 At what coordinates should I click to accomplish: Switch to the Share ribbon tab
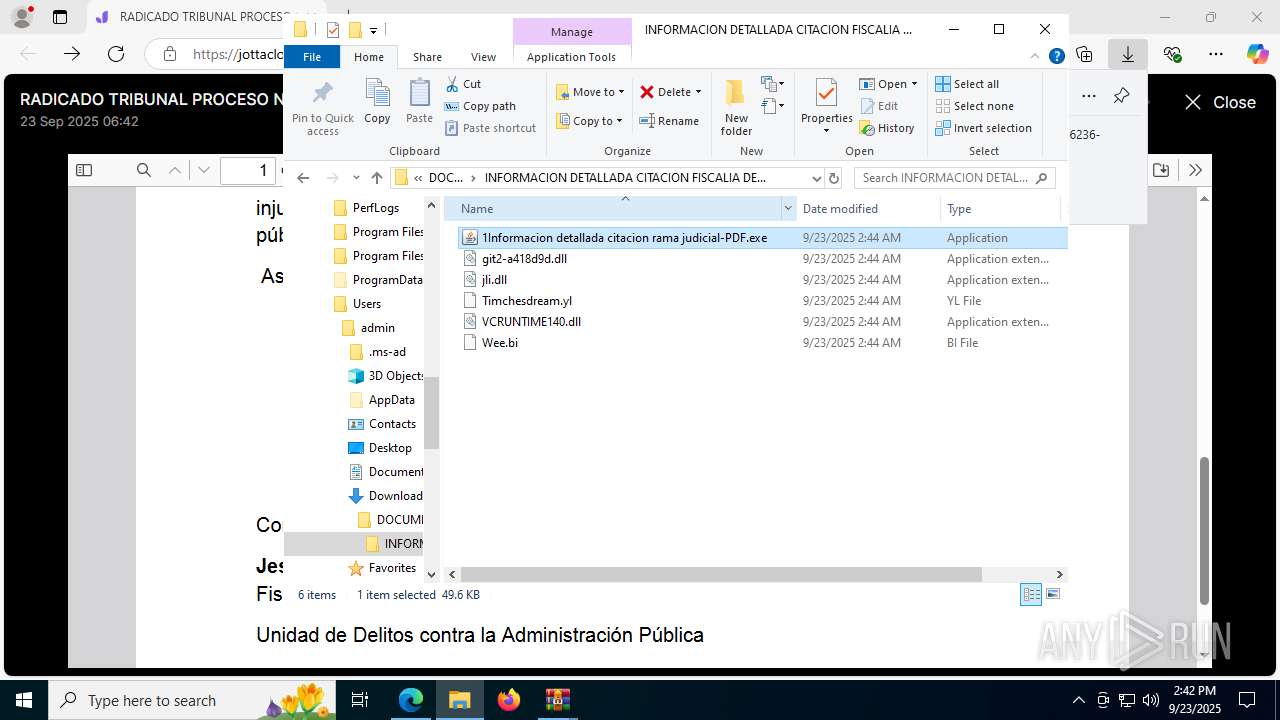point(427,57)
